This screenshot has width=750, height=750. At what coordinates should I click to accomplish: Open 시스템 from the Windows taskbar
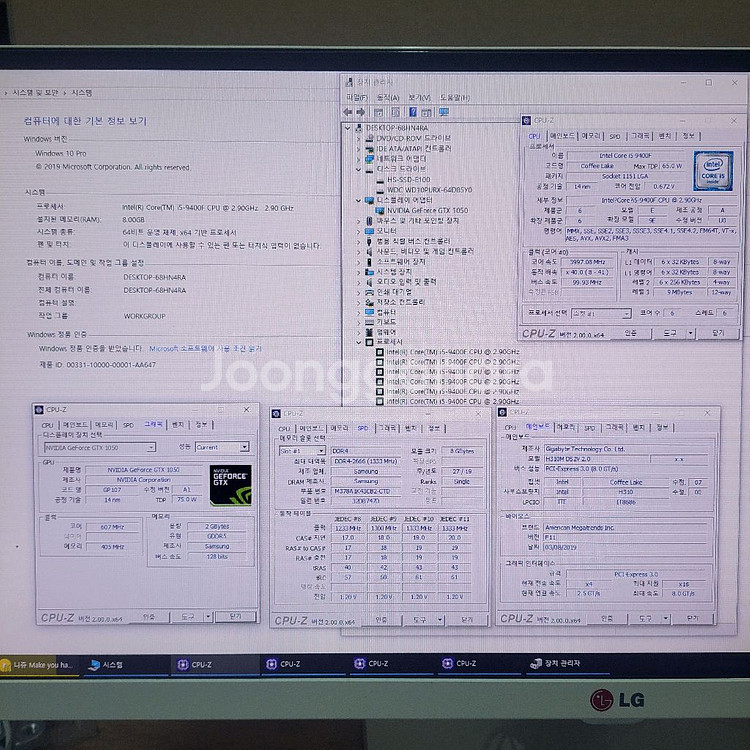pyautogui.click(x=126, y=664)
